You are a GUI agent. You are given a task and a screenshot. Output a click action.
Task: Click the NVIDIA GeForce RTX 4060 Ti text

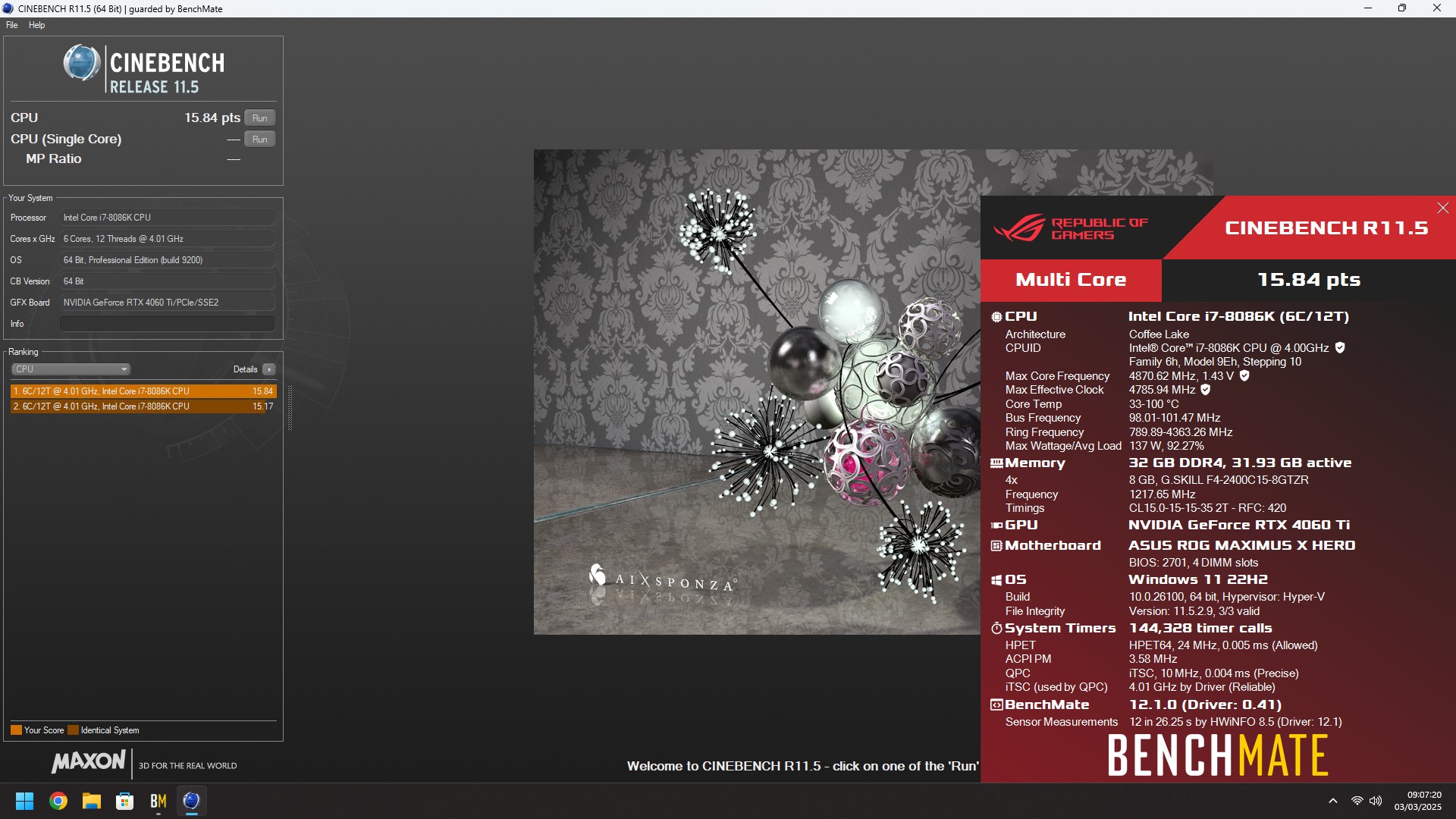point(1238,525)
